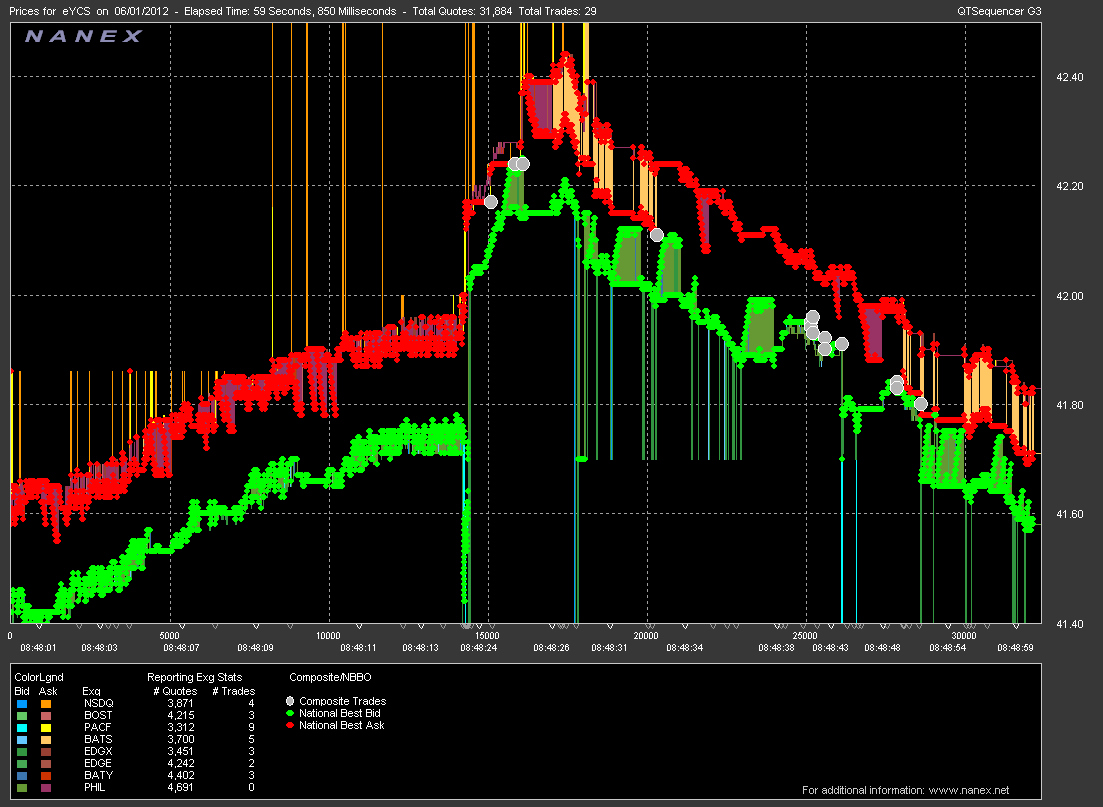Select the BOST bid color swatch
The height and width of the screenshot is (807, 1103).
pos(22,716)
